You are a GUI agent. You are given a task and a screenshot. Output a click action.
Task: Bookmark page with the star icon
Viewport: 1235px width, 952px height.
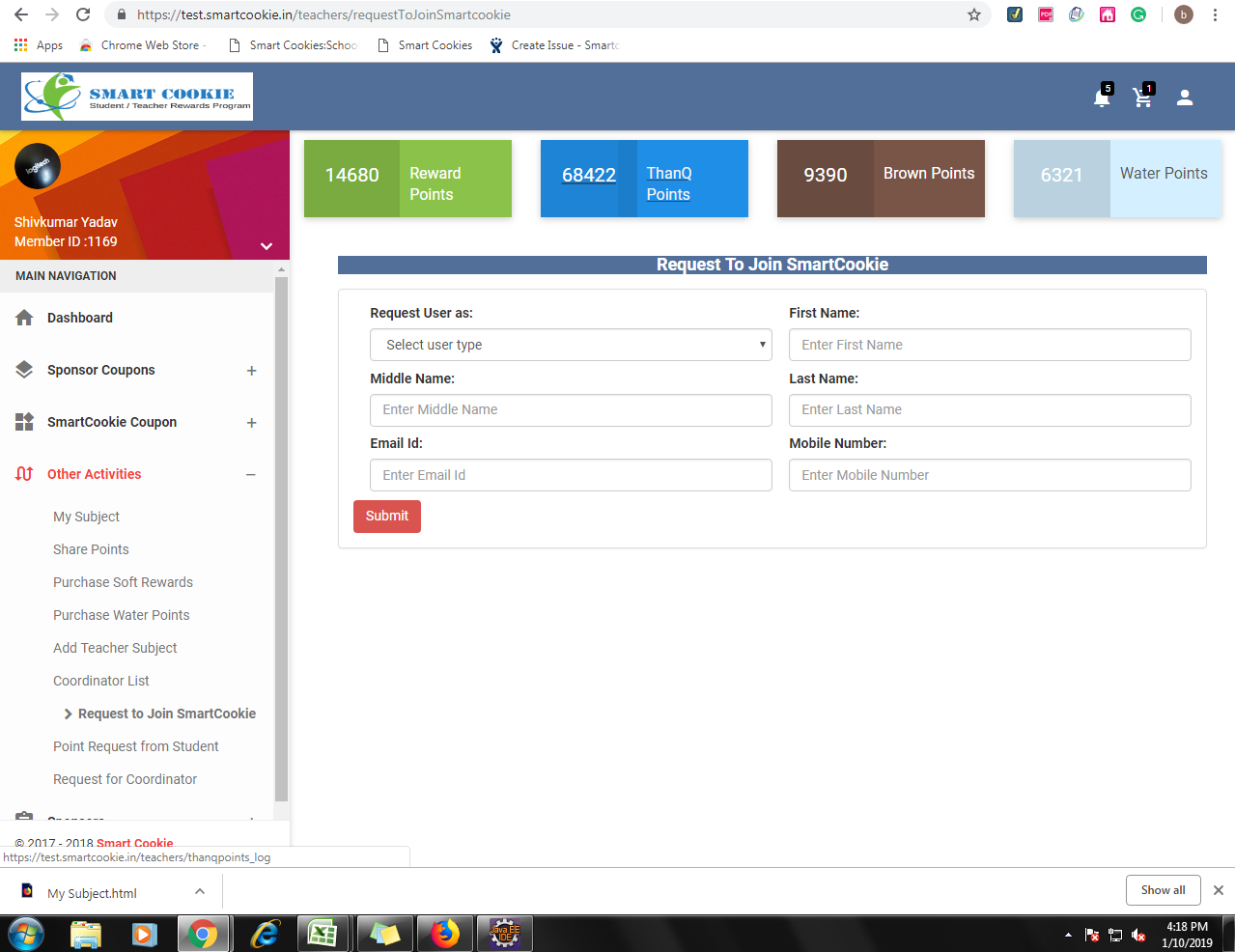point(973,14)
